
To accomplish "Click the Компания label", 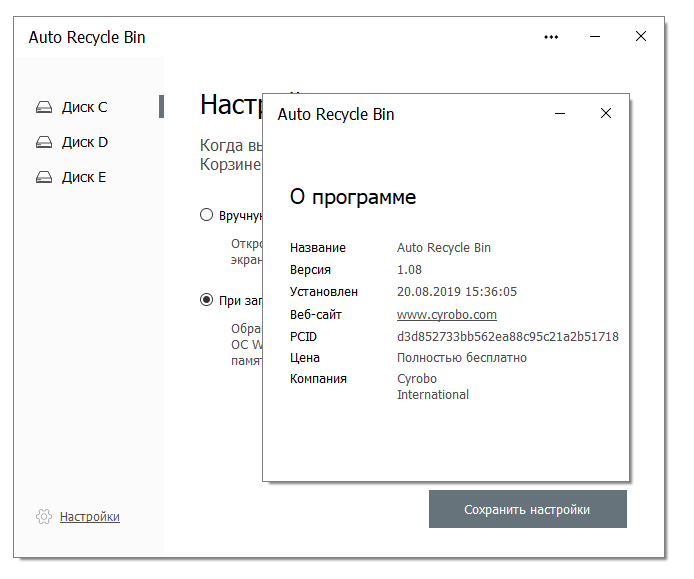I will click(318, 379).
